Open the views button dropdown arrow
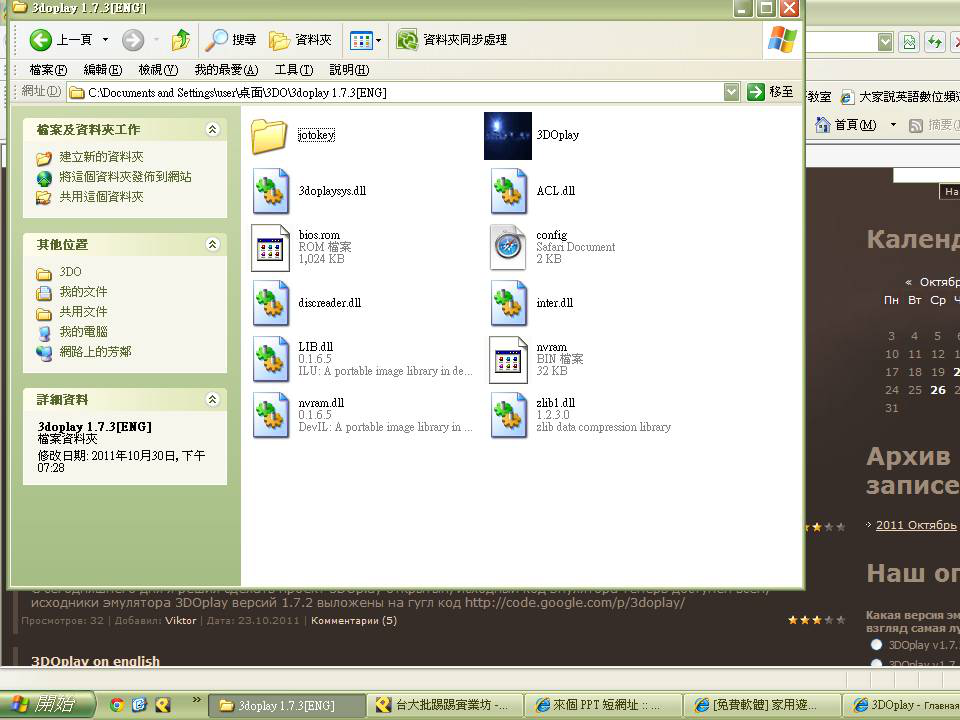 pos(378,40)
